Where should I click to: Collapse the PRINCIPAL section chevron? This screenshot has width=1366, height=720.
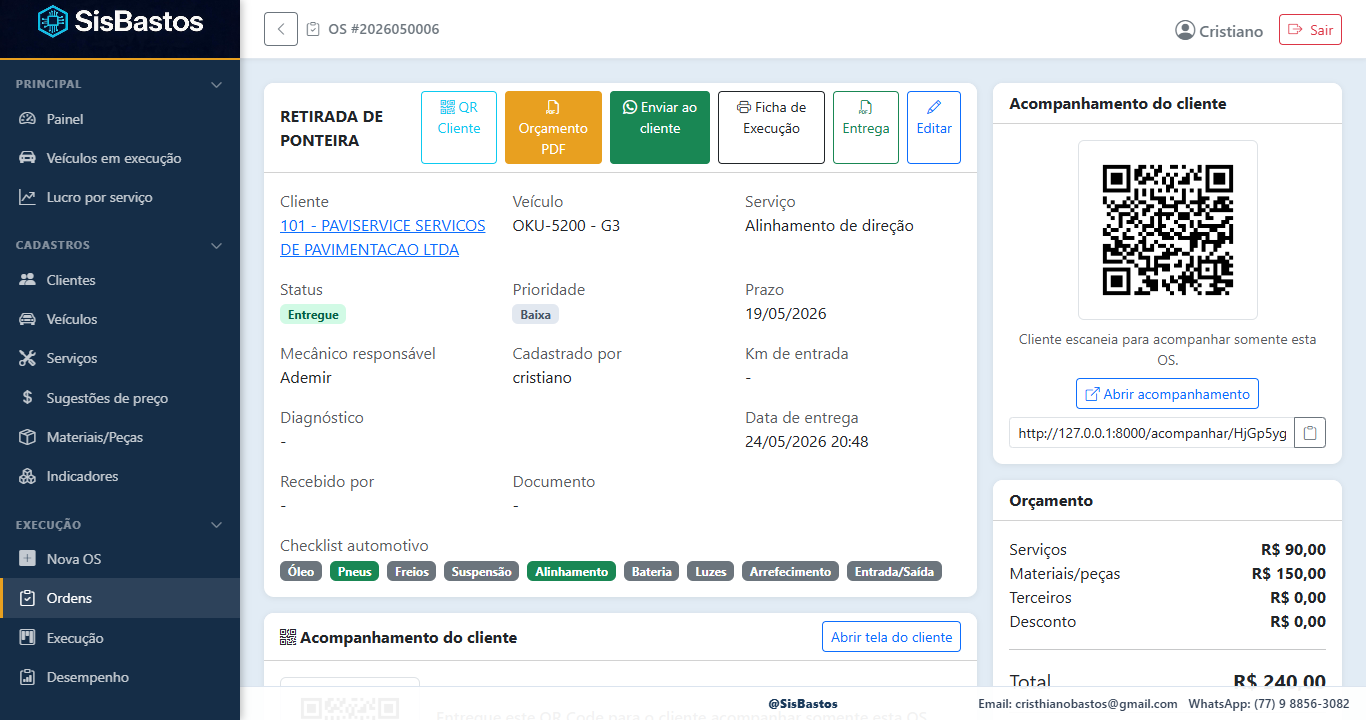[216, 84]
